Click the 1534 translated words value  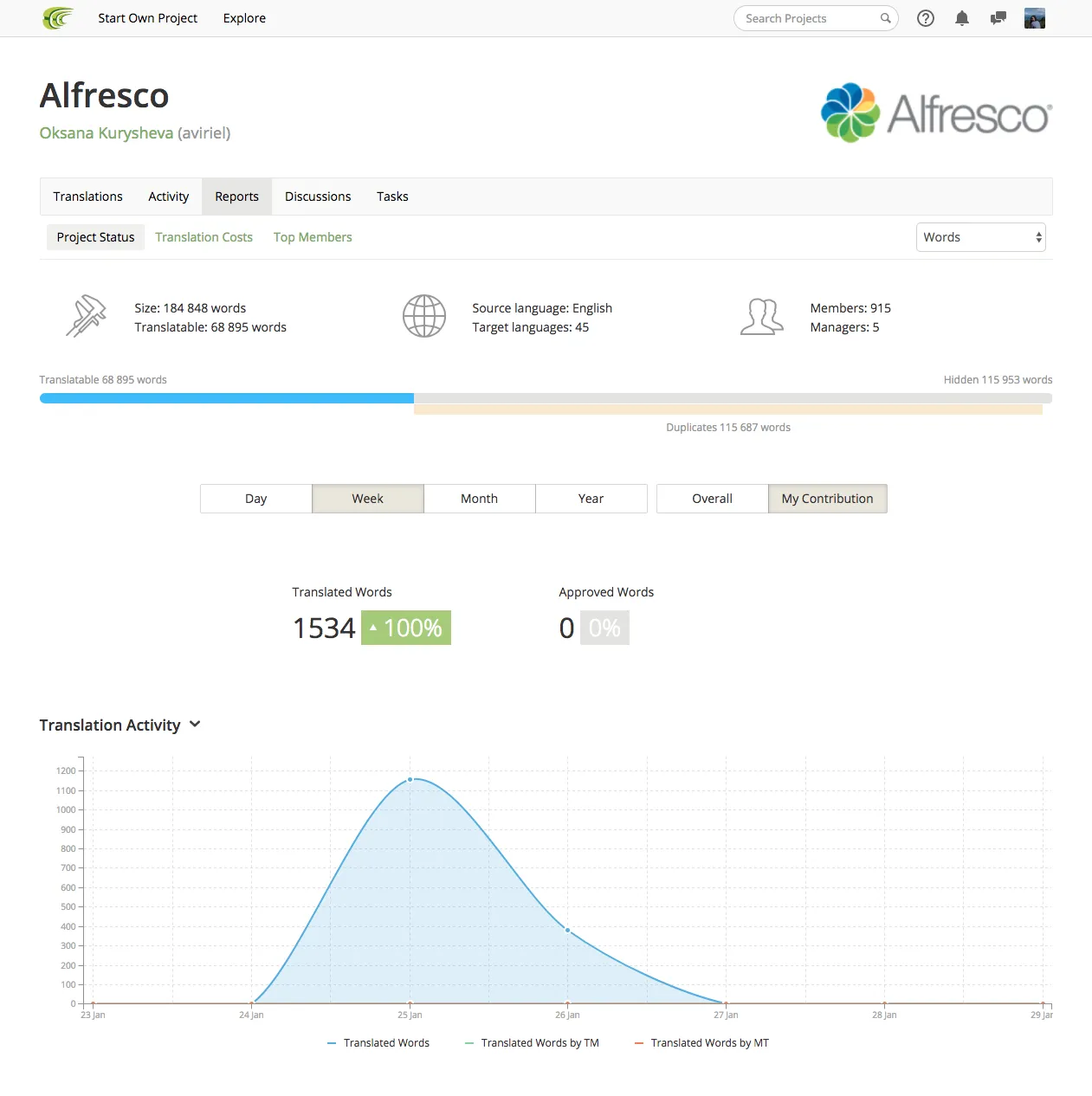(x=324, y=628)
